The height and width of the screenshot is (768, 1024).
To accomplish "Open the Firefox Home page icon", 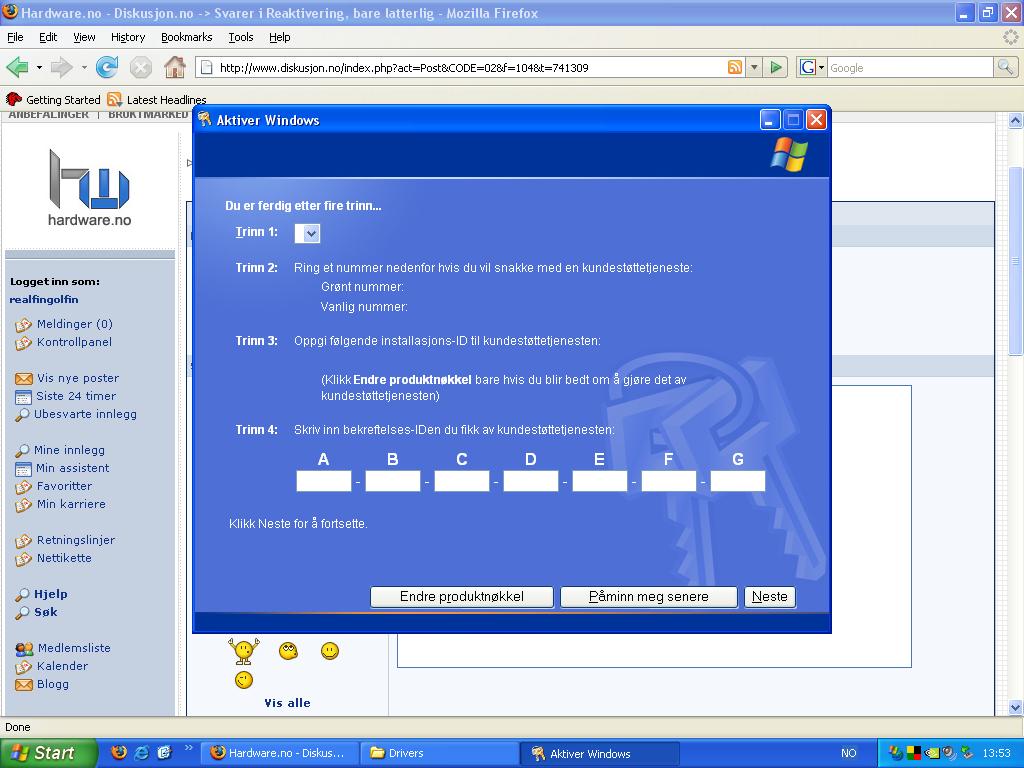I will [174, 67].
